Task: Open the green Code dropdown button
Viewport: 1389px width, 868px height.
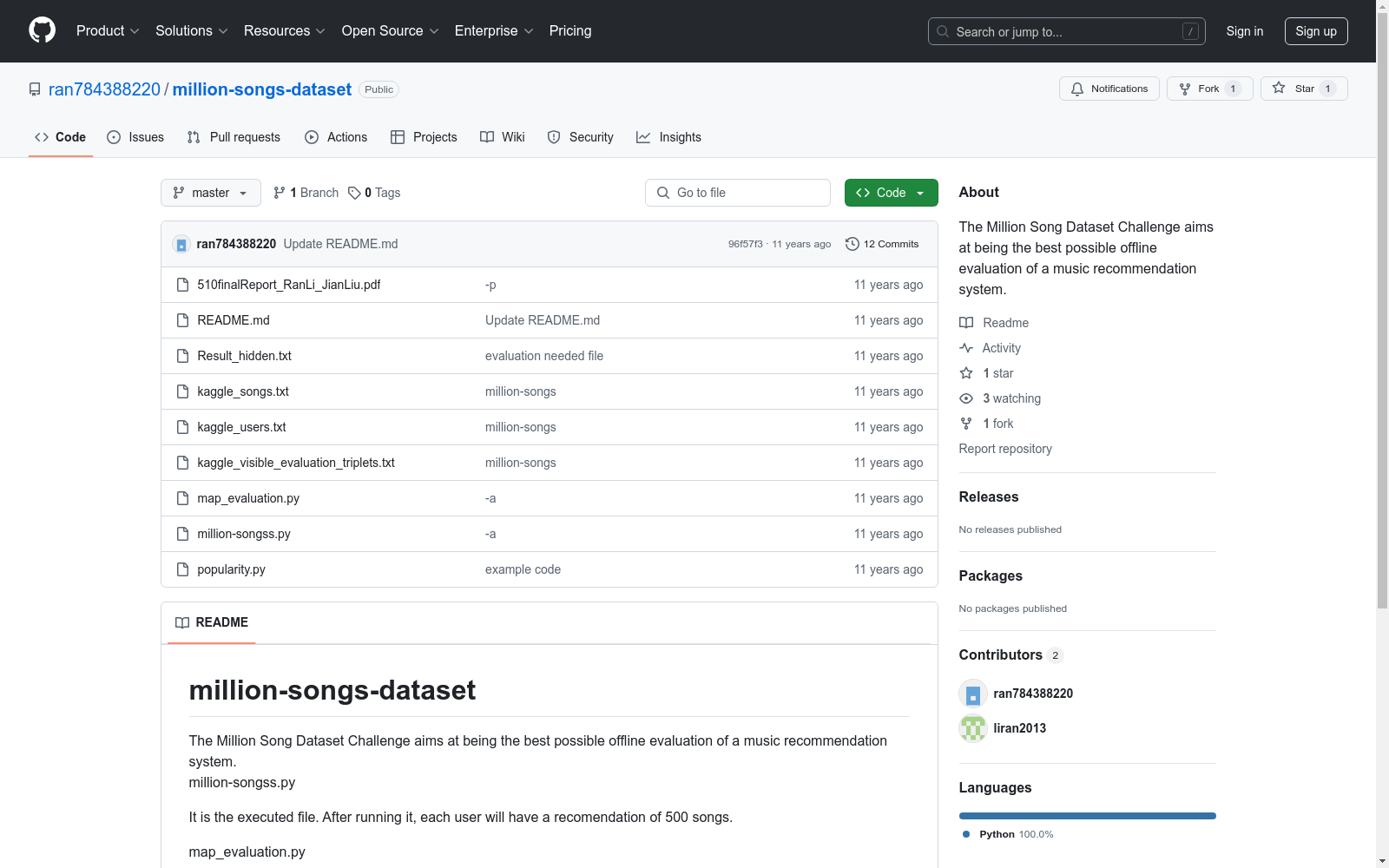Action: 891,193
